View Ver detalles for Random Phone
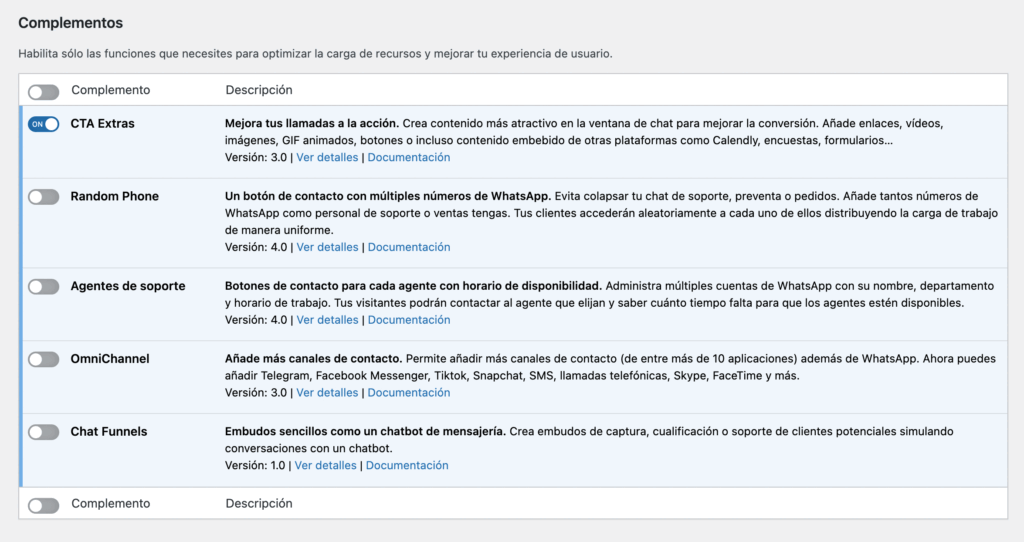 point(327,247)
